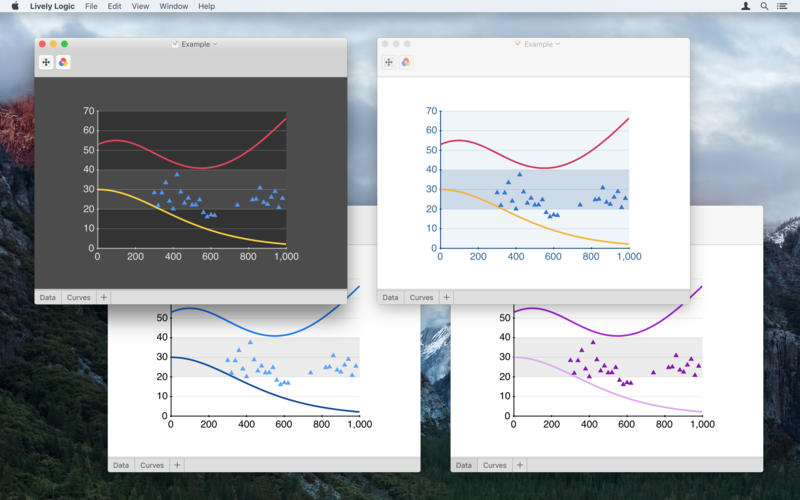Viewport: 800px width, 500px height.
Task: Add a new sheet in the purple chart window
Action: 520,465
